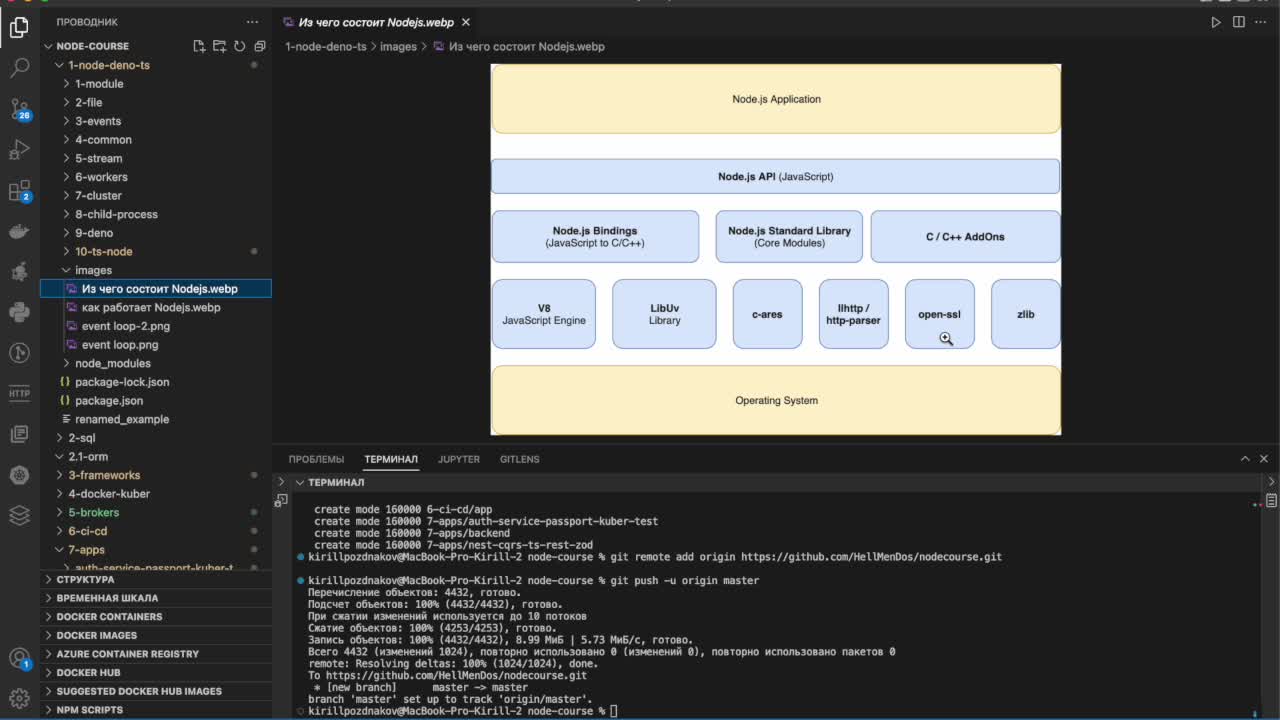Image resolution: width=1280 pixels, height=720 pixels.
Task: Open the Accounts menu in activity bar
Action: (19, 658)
